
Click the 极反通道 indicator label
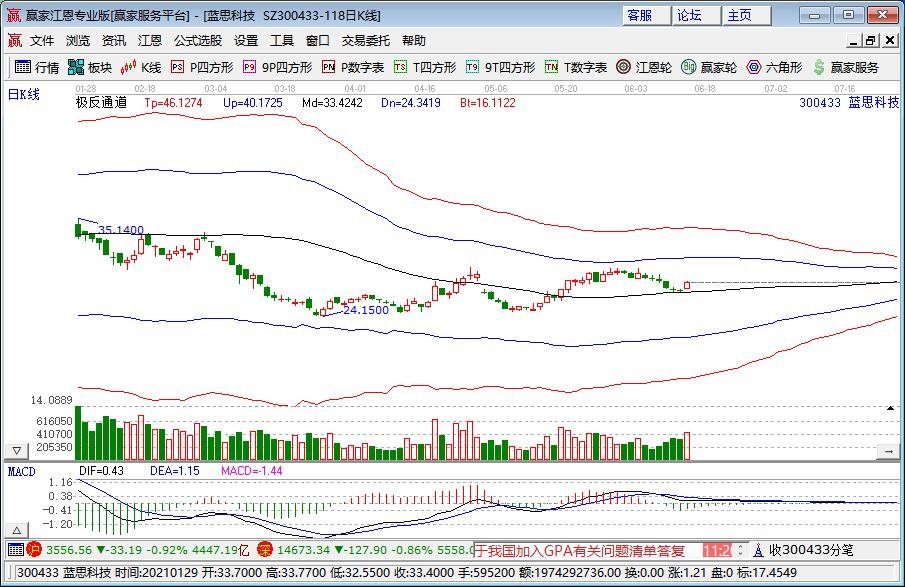click(x=102, y=103)
